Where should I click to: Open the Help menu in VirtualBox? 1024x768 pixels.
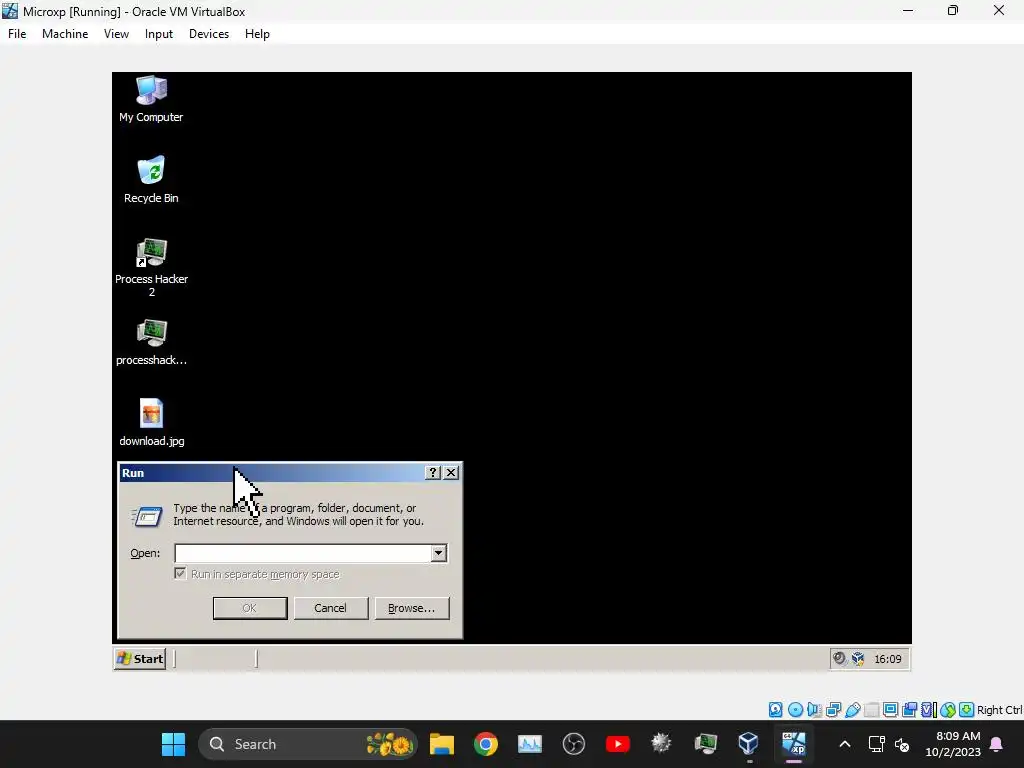pos(257,34)
